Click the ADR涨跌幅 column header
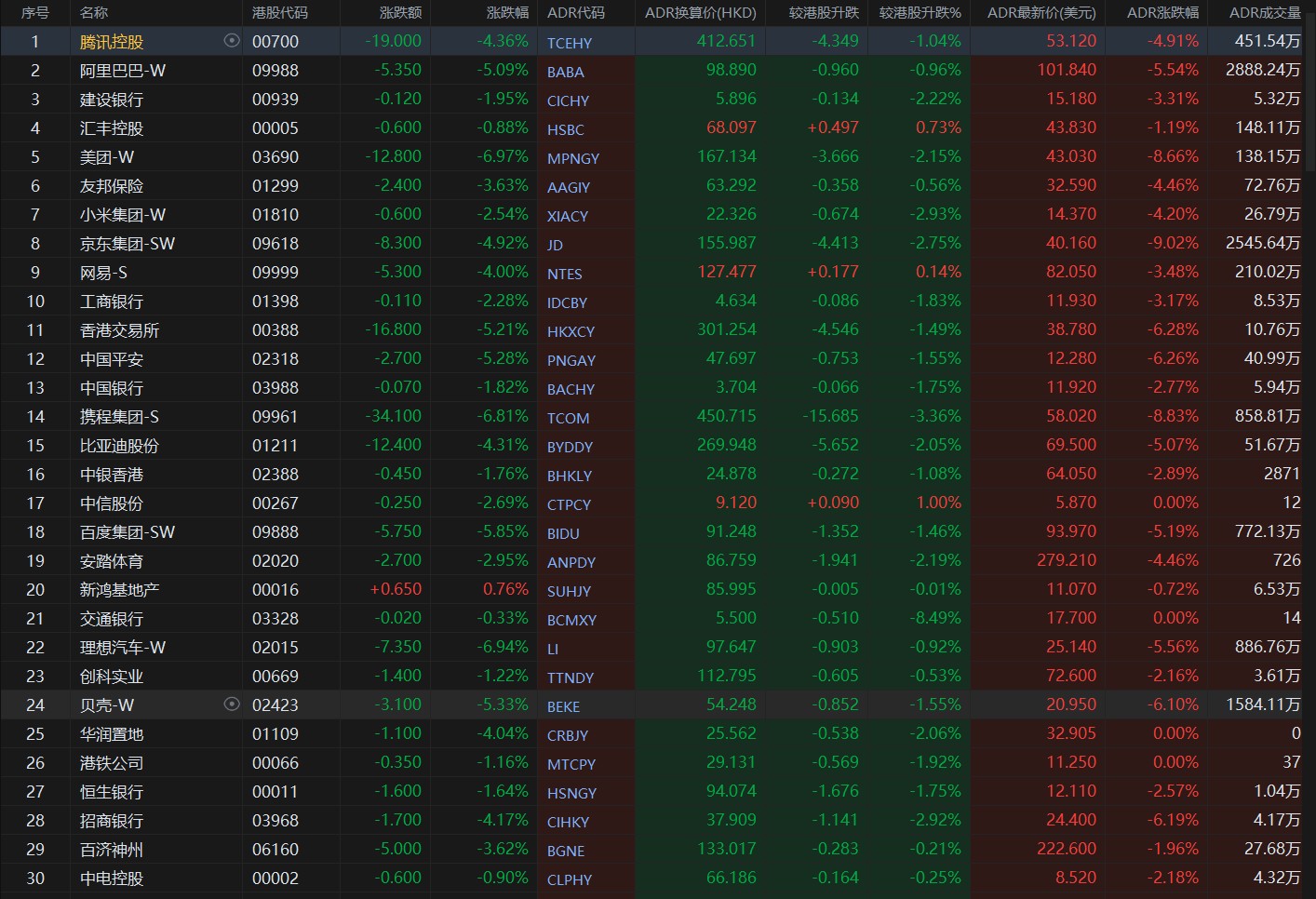This screenshot has width=1316, height=899. 1162,13
